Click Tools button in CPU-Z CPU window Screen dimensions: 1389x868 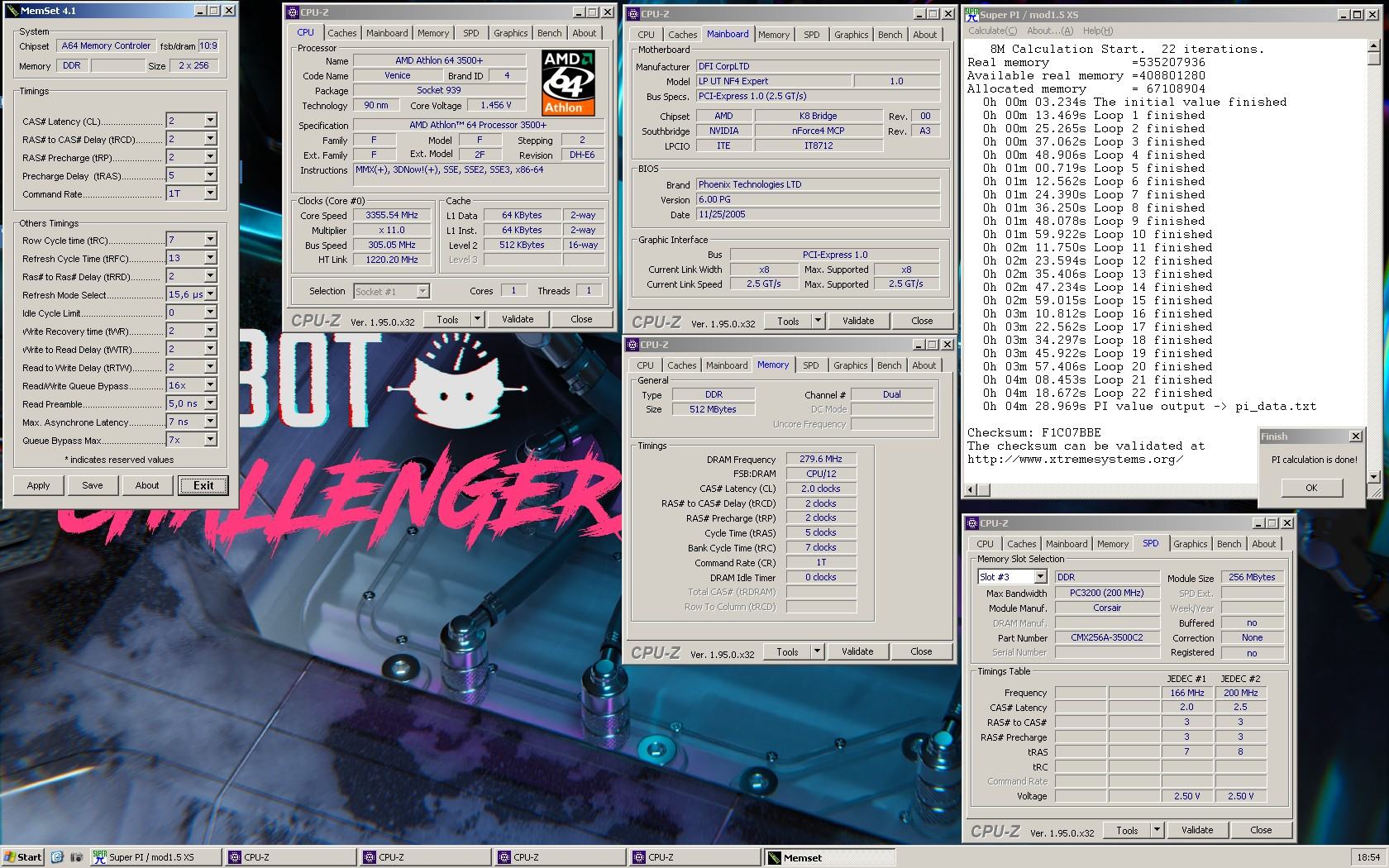pos(447,319)
